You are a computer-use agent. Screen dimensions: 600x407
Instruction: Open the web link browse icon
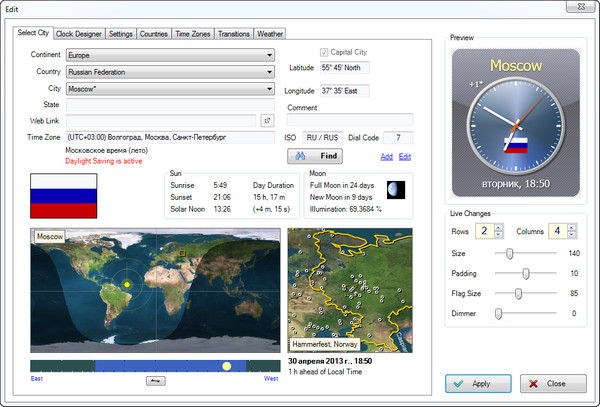[267, 121]
